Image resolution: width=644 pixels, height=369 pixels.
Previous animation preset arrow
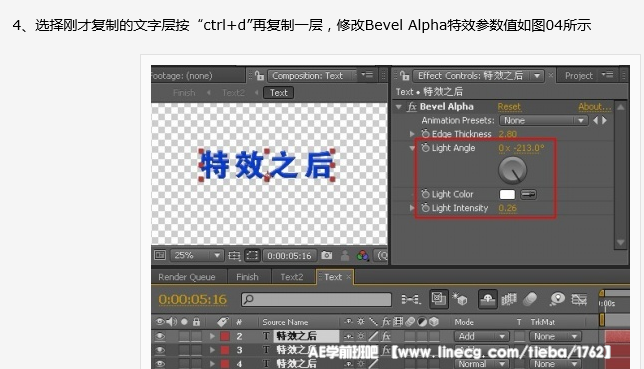tap(596, 120)
